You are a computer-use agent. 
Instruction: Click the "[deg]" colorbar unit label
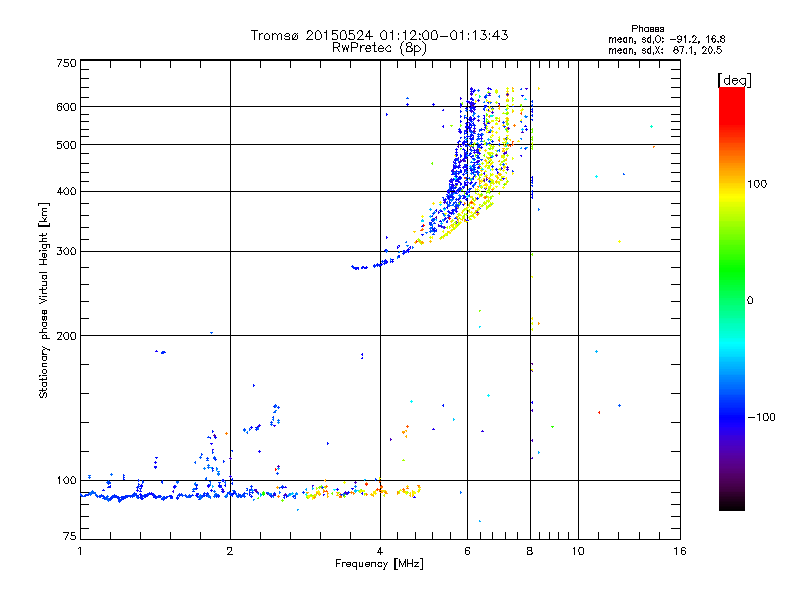(x=734, y=80)
